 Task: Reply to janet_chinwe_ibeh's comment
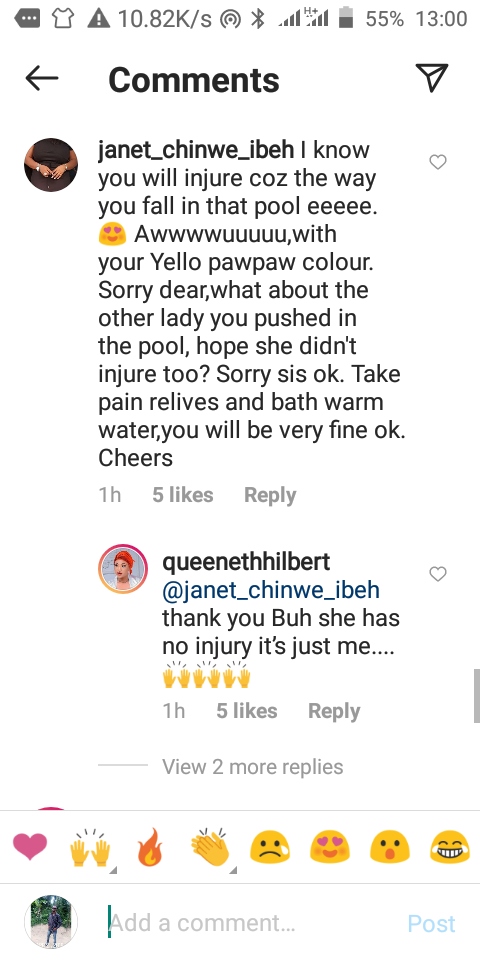[x=270, y=495]
